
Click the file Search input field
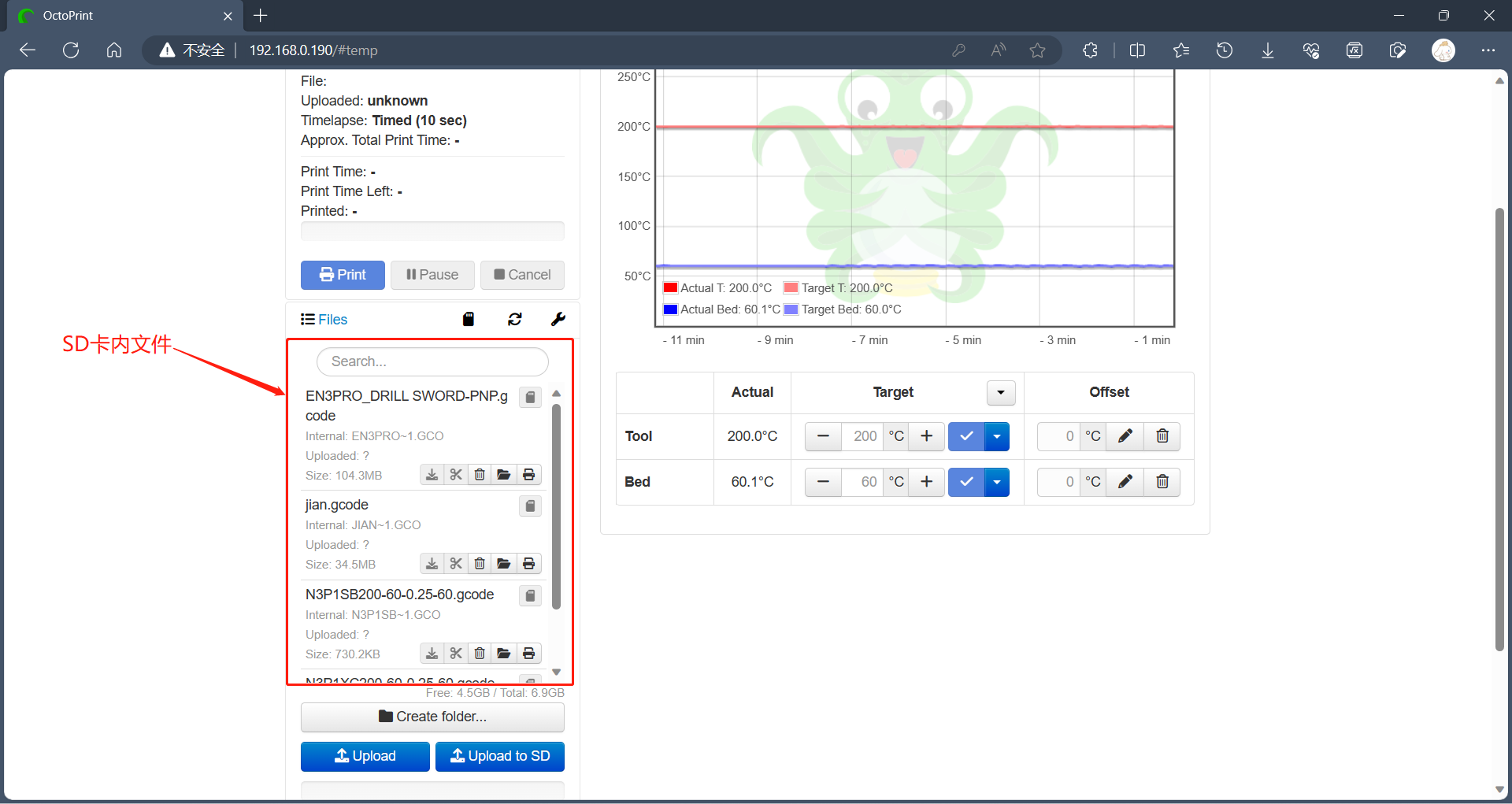(x=432, y=361)
